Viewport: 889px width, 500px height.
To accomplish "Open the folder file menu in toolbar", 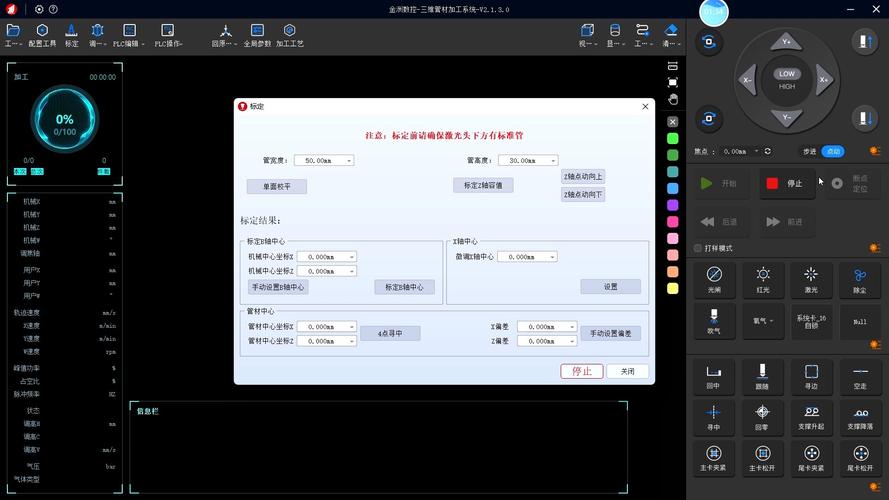I will (13, 35).
